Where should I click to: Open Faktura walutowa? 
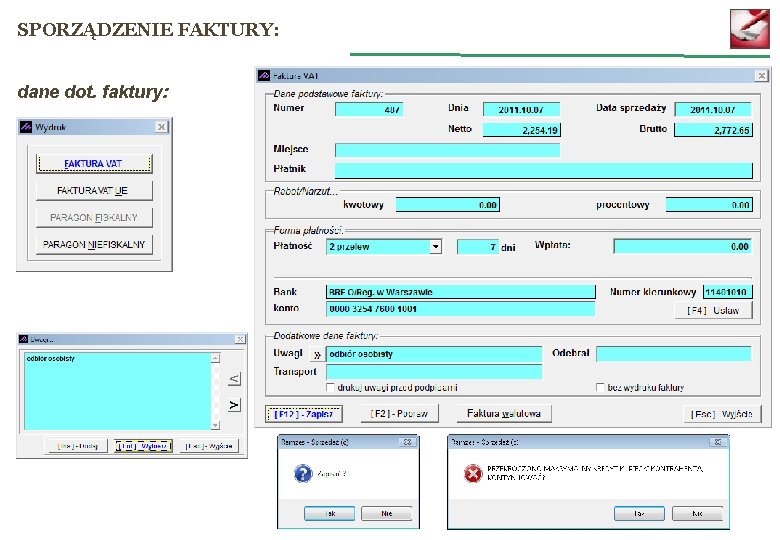pyautogui.click(x=503, y=413)
